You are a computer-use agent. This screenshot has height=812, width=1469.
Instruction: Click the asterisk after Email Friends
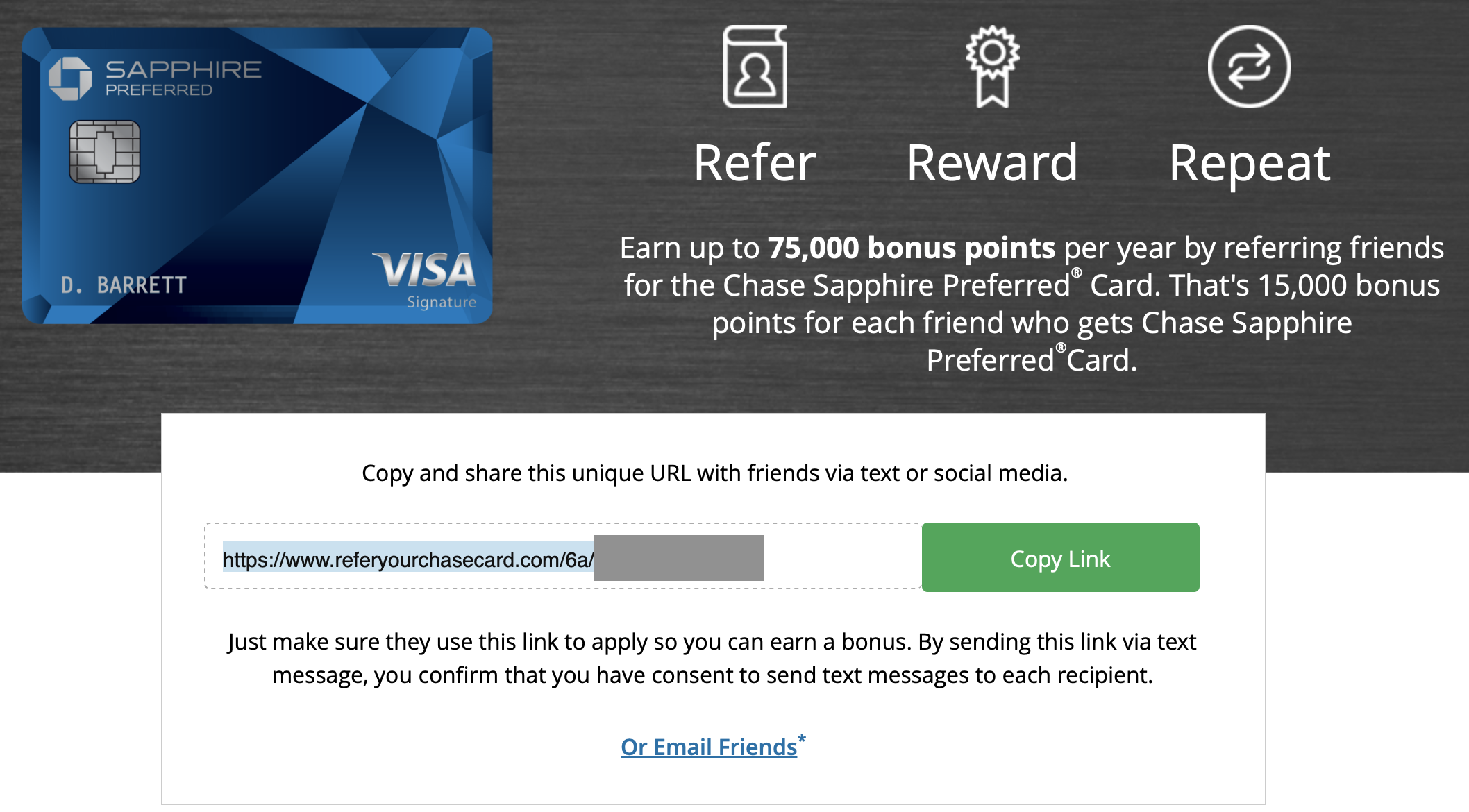tap(802, 739)
